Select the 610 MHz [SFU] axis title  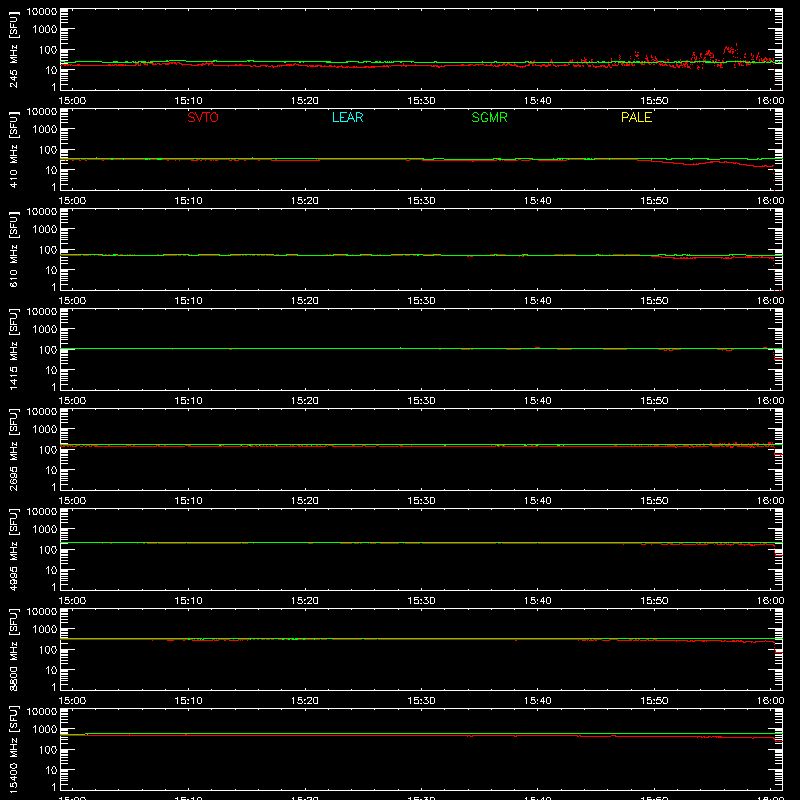pos(14,249)
